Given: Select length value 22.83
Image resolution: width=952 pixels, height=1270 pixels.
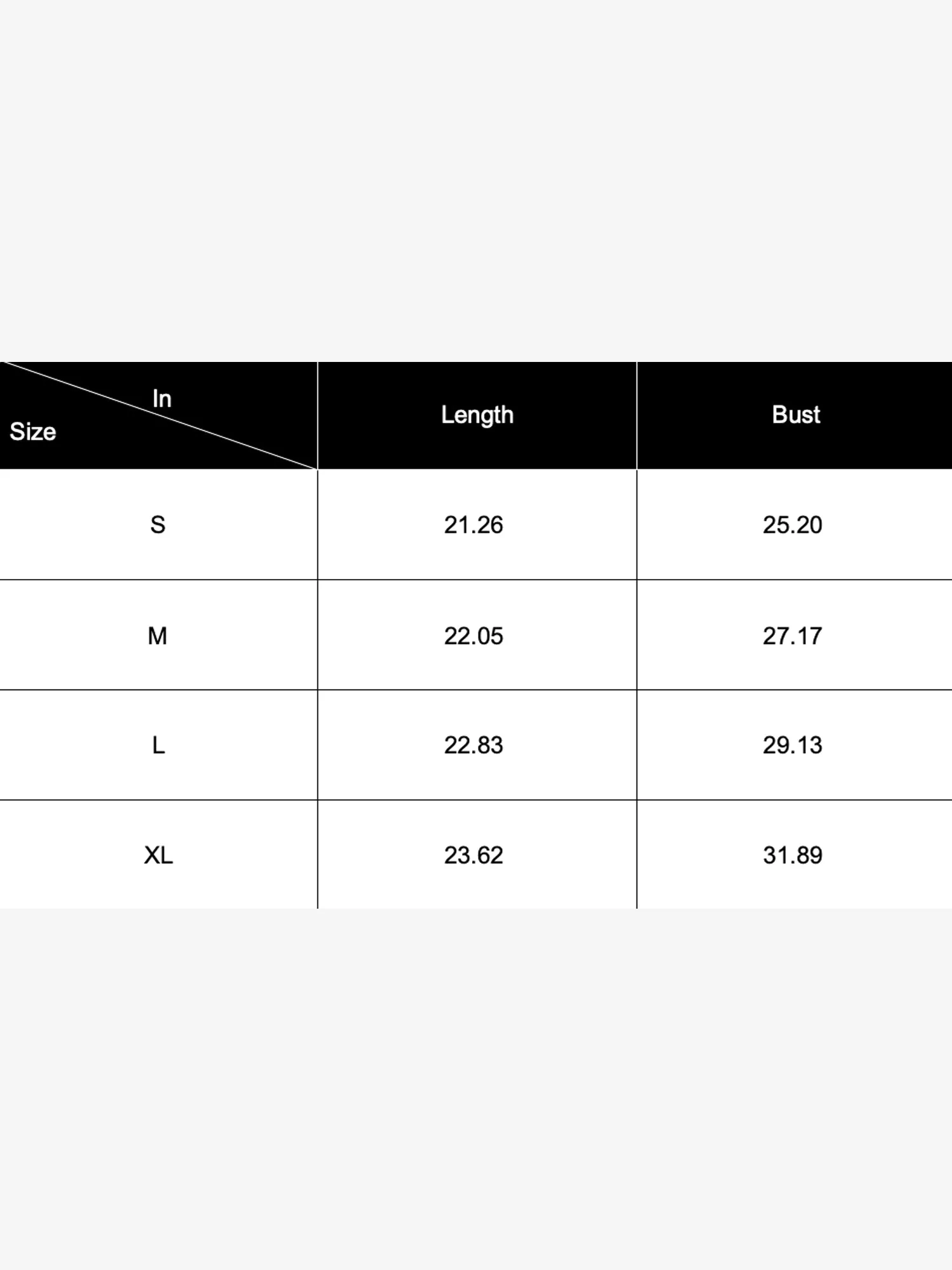Looking at the screenshot, I should (473, 745).
